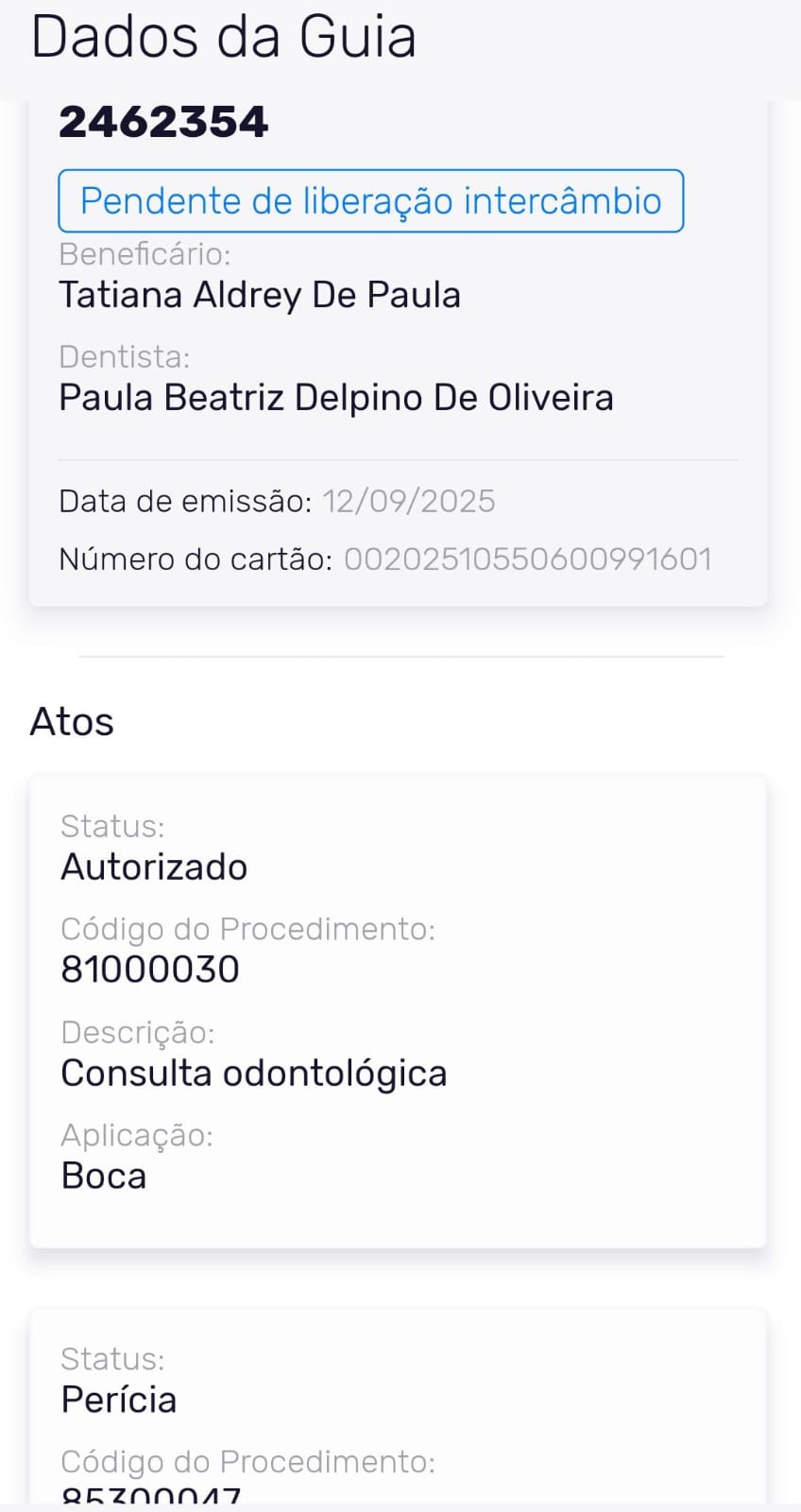Click the "Descrição:" label

click(x=138, y=1032)
